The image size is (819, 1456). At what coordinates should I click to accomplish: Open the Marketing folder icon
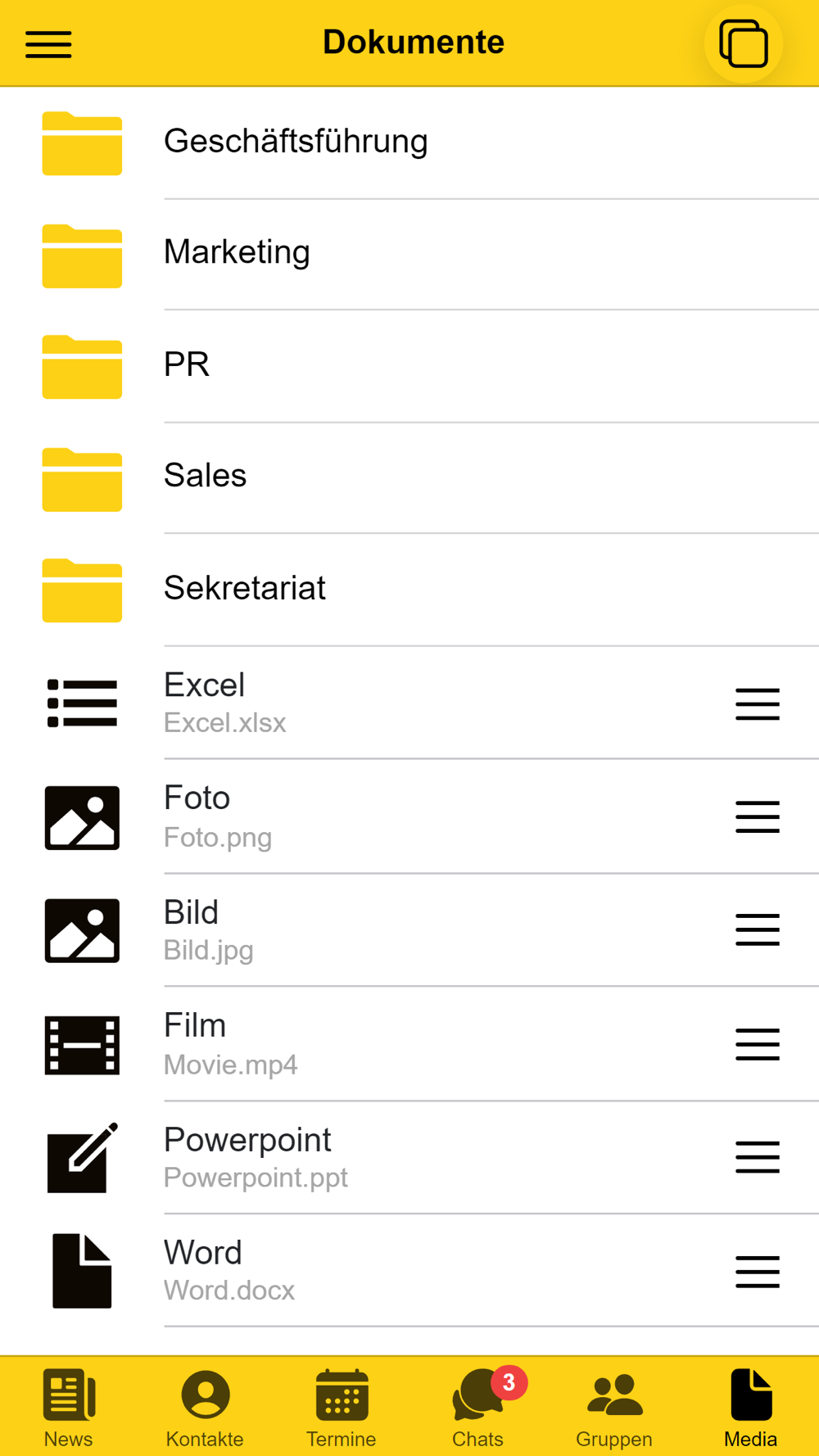(82, 255)
